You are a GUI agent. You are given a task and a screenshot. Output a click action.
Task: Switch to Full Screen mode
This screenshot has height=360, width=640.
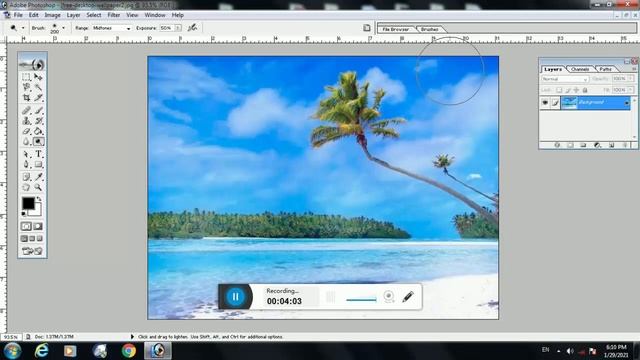[x=40, y=238]
